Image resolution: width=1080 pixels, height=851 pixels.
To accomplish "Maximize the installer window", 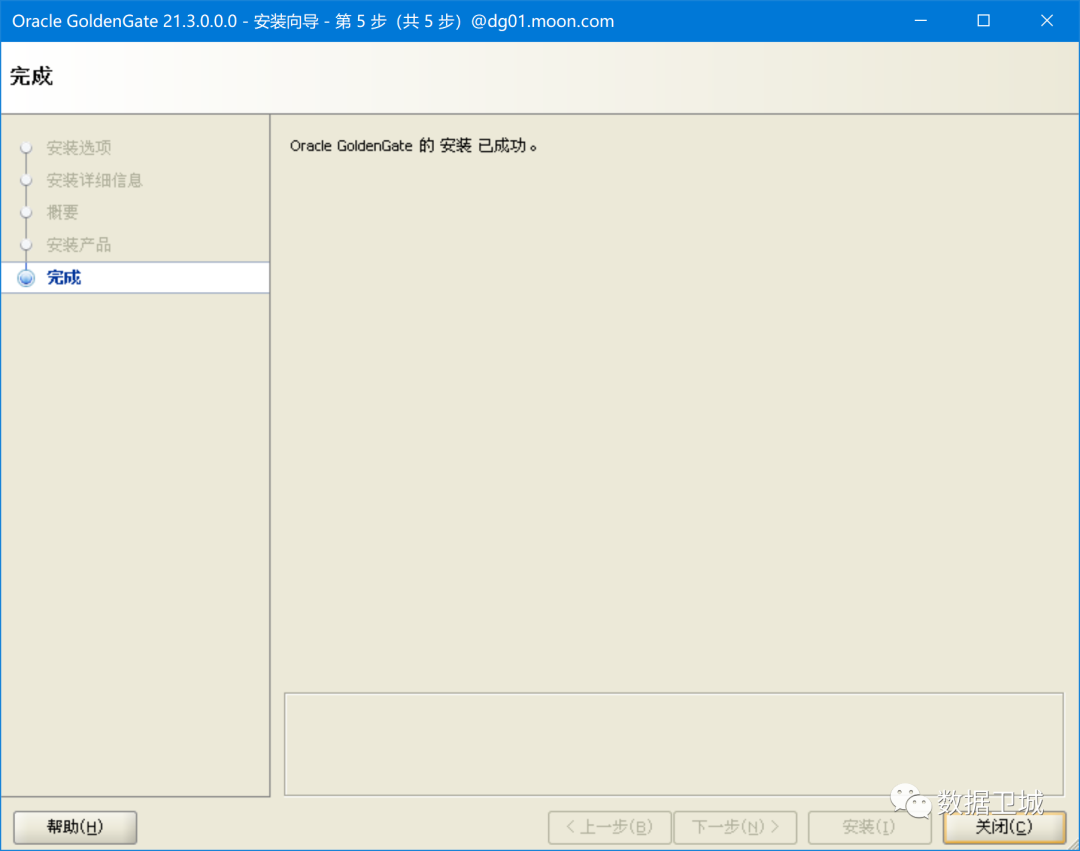I will point(984,21).
